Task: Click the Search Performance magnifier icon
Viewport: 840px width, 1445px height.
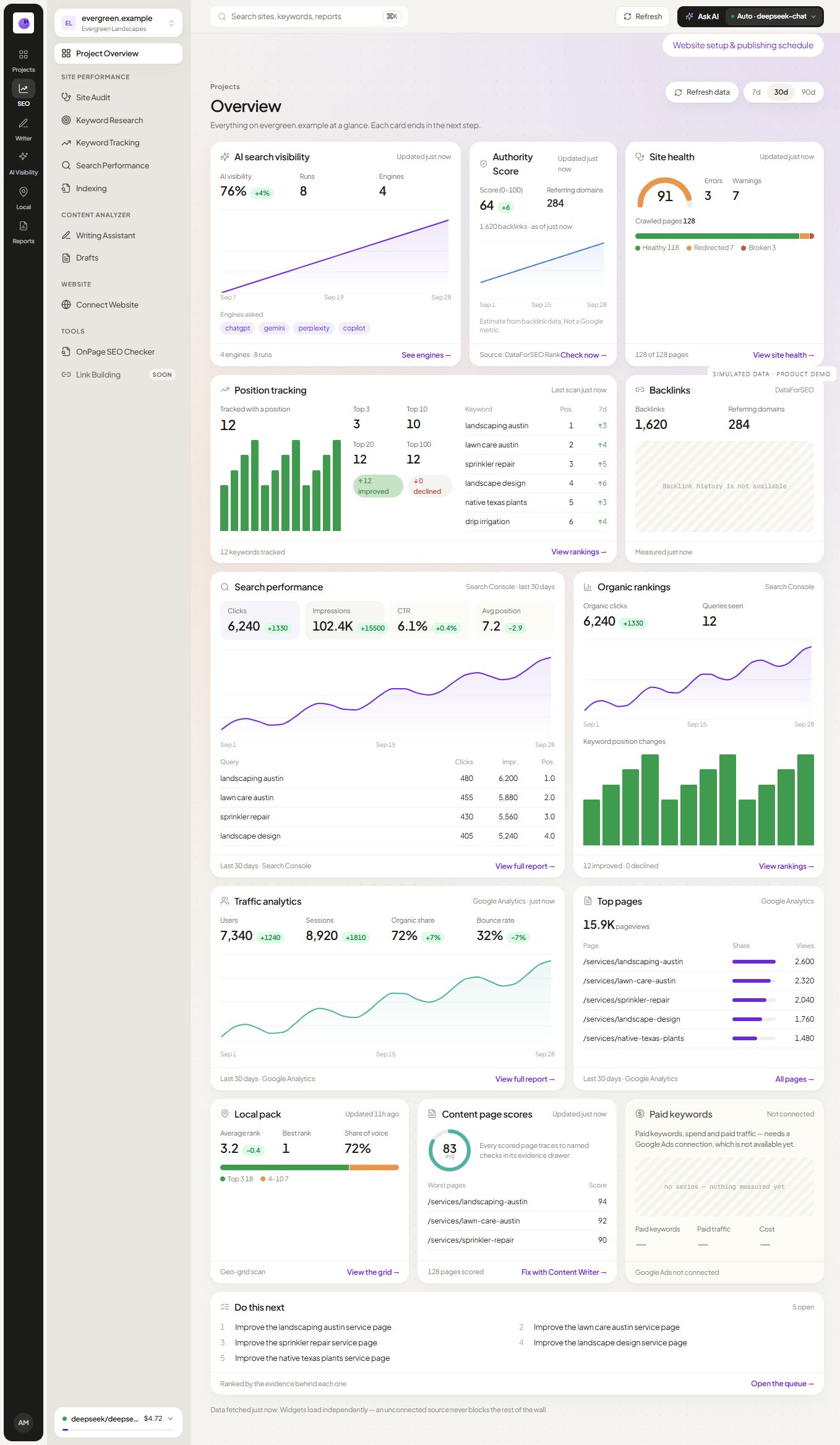Action: click(66, 165)
